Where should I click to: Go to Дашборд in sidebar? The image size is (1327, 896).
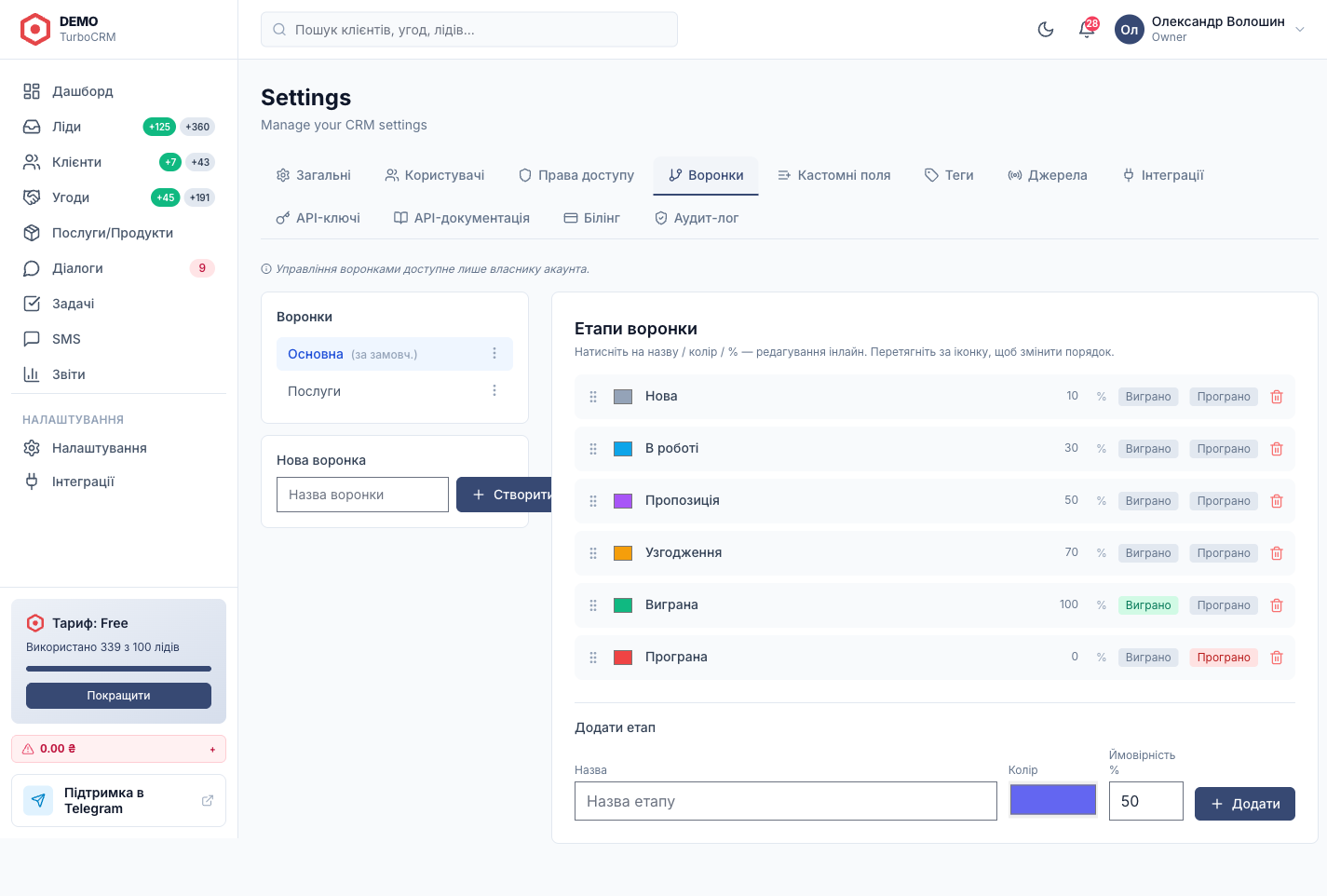coord(118,91)
